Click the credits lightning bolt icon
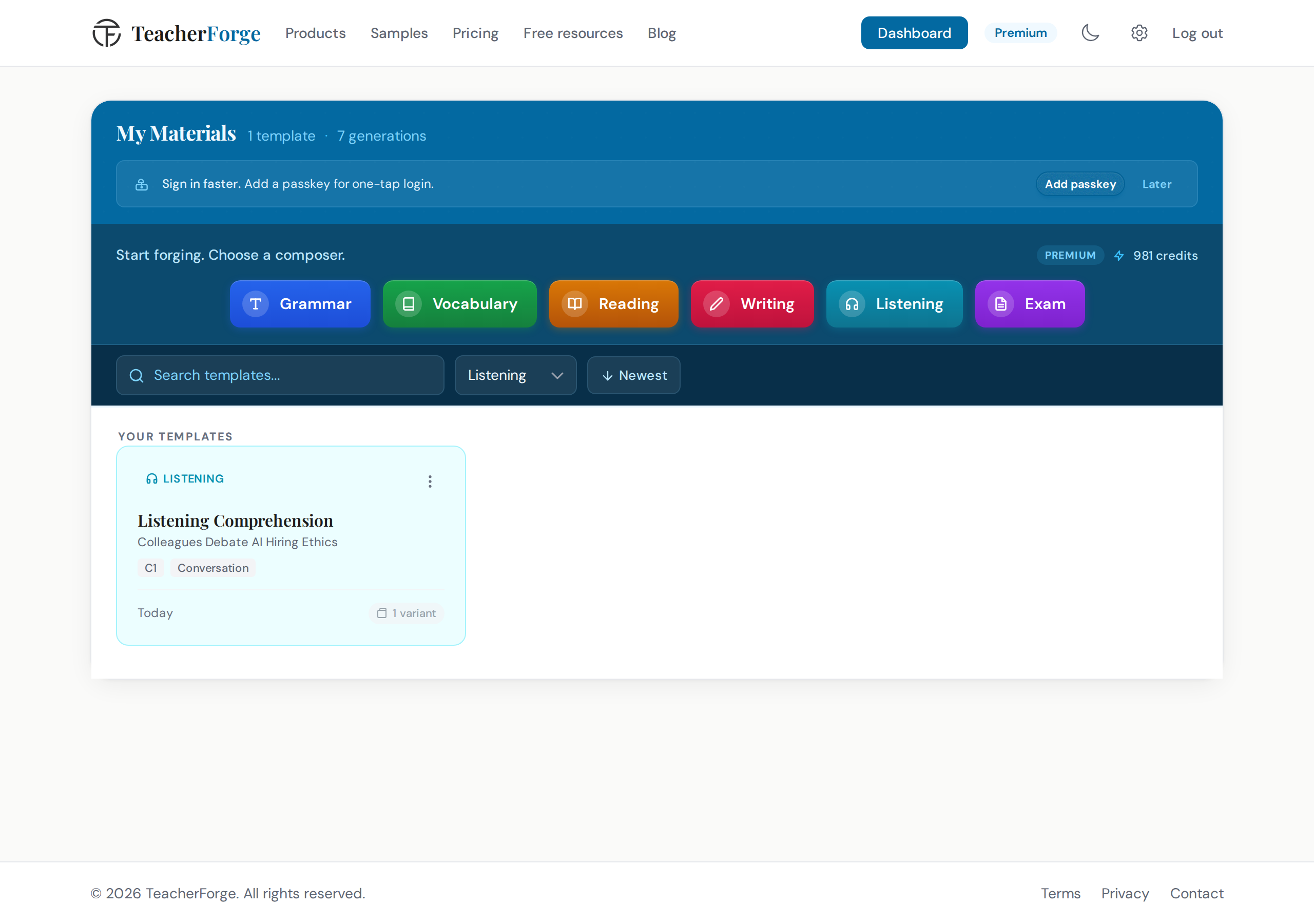1314x924 pixels. point(1119,255)
